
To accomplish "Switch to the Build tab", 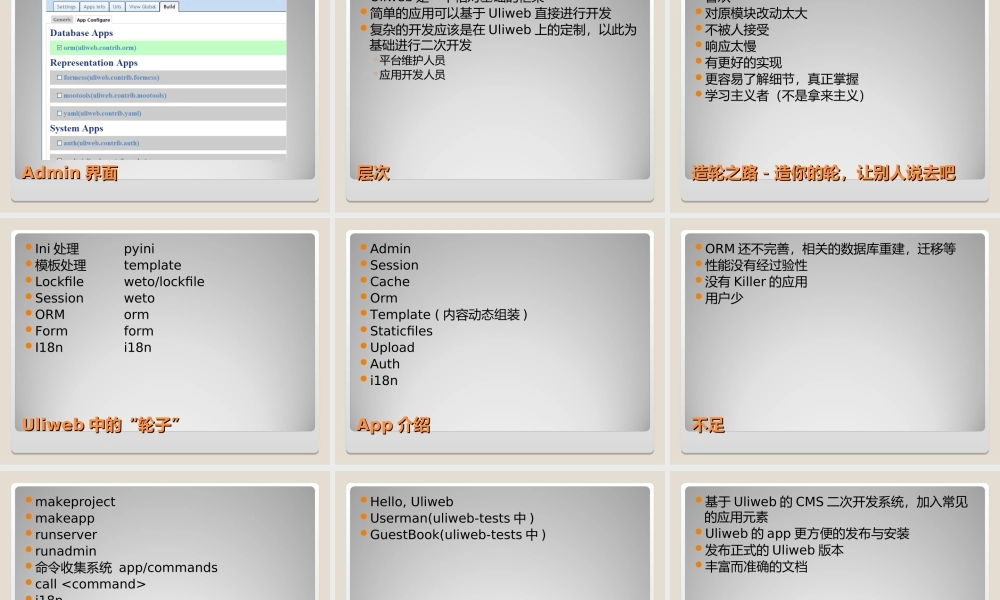I will point(169,6).
